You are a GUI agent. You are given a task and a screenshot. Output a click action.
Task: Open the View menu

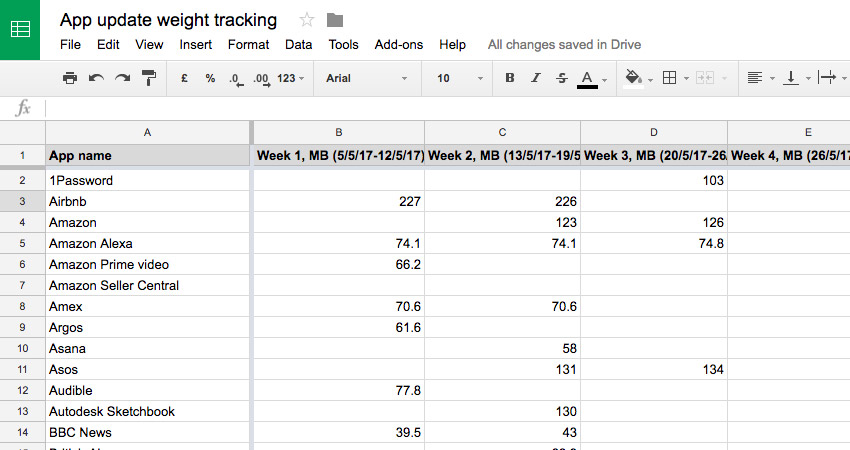pos(149,44)
